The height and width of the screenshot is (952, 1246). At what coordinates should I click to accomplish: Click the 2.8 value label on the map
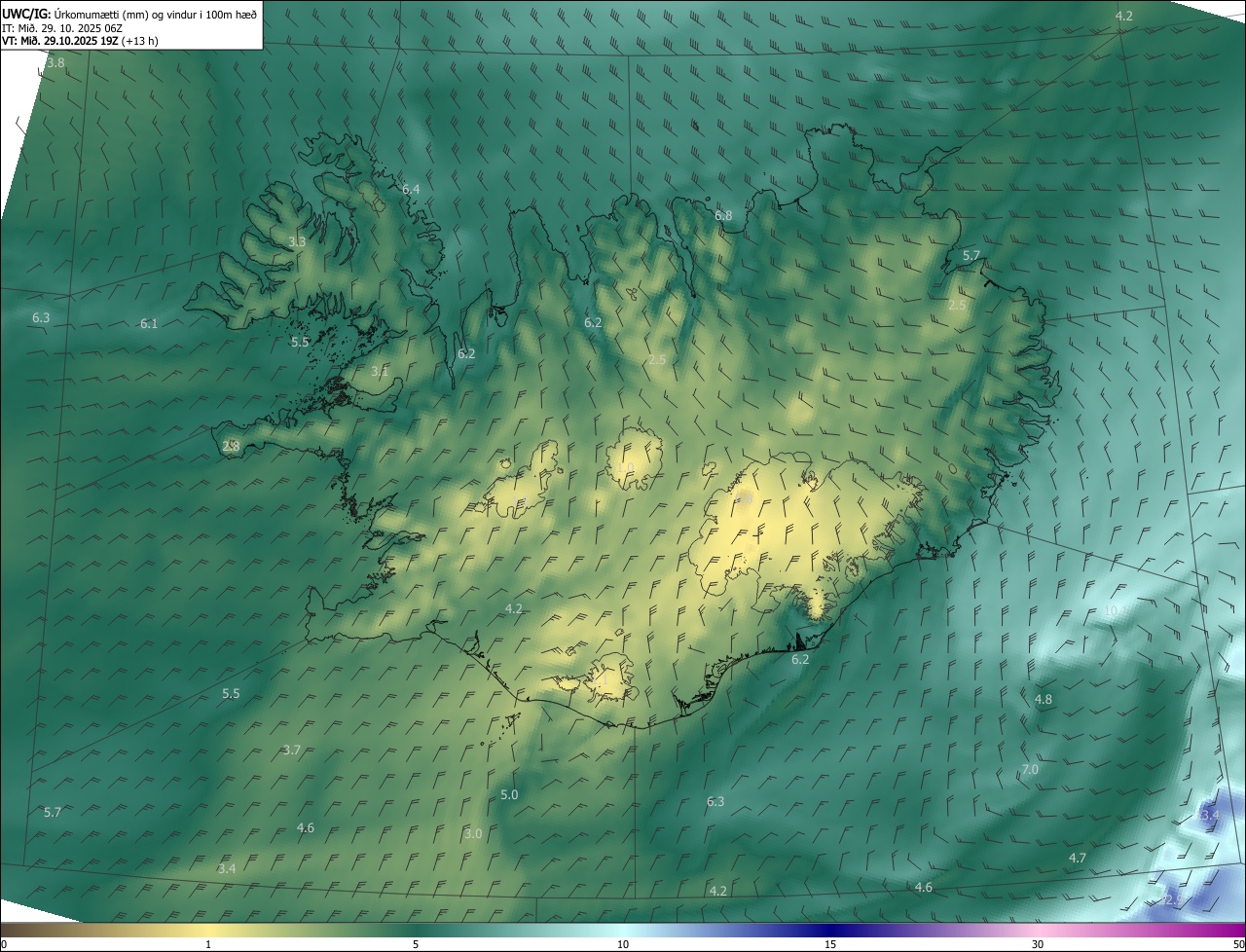pyautogui.click(x=231, y=446)
